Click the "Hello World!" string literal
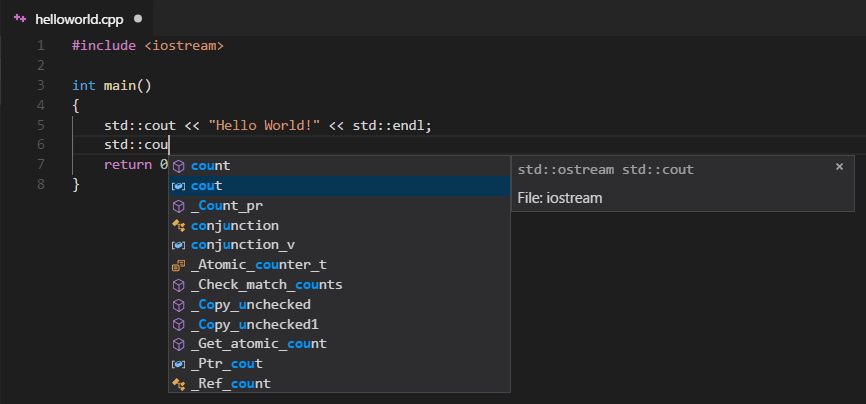The height and width of the screenshot is (404, 866). point(264,125)
